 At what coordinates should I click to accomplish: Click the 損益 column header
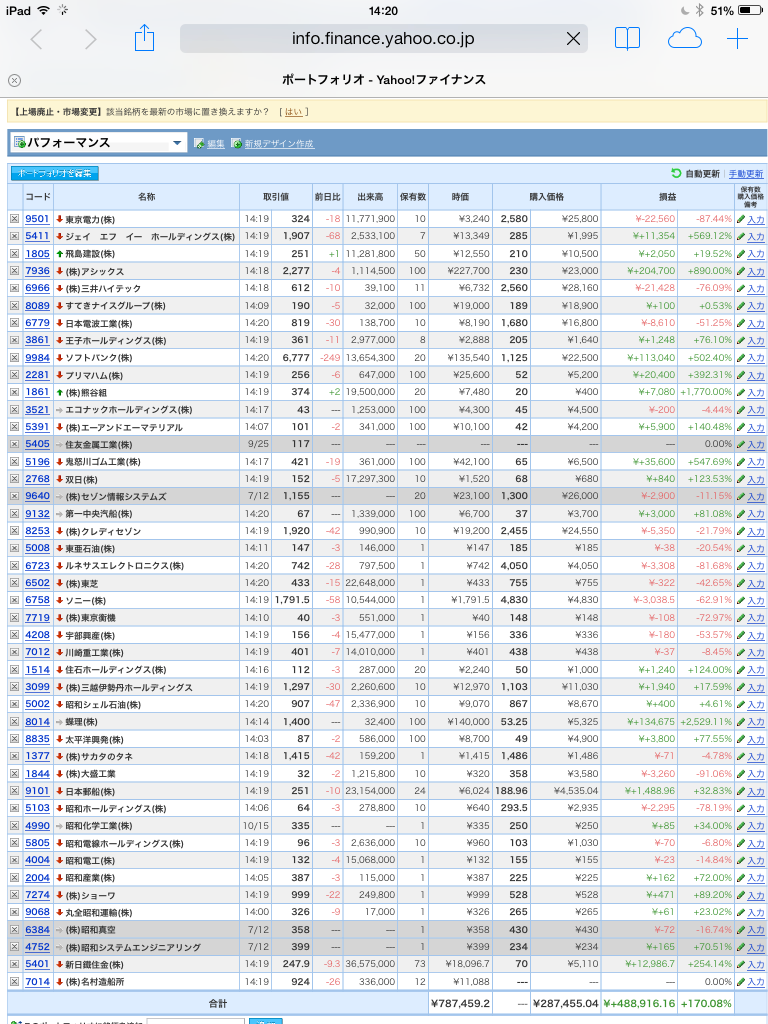point(667,197)
